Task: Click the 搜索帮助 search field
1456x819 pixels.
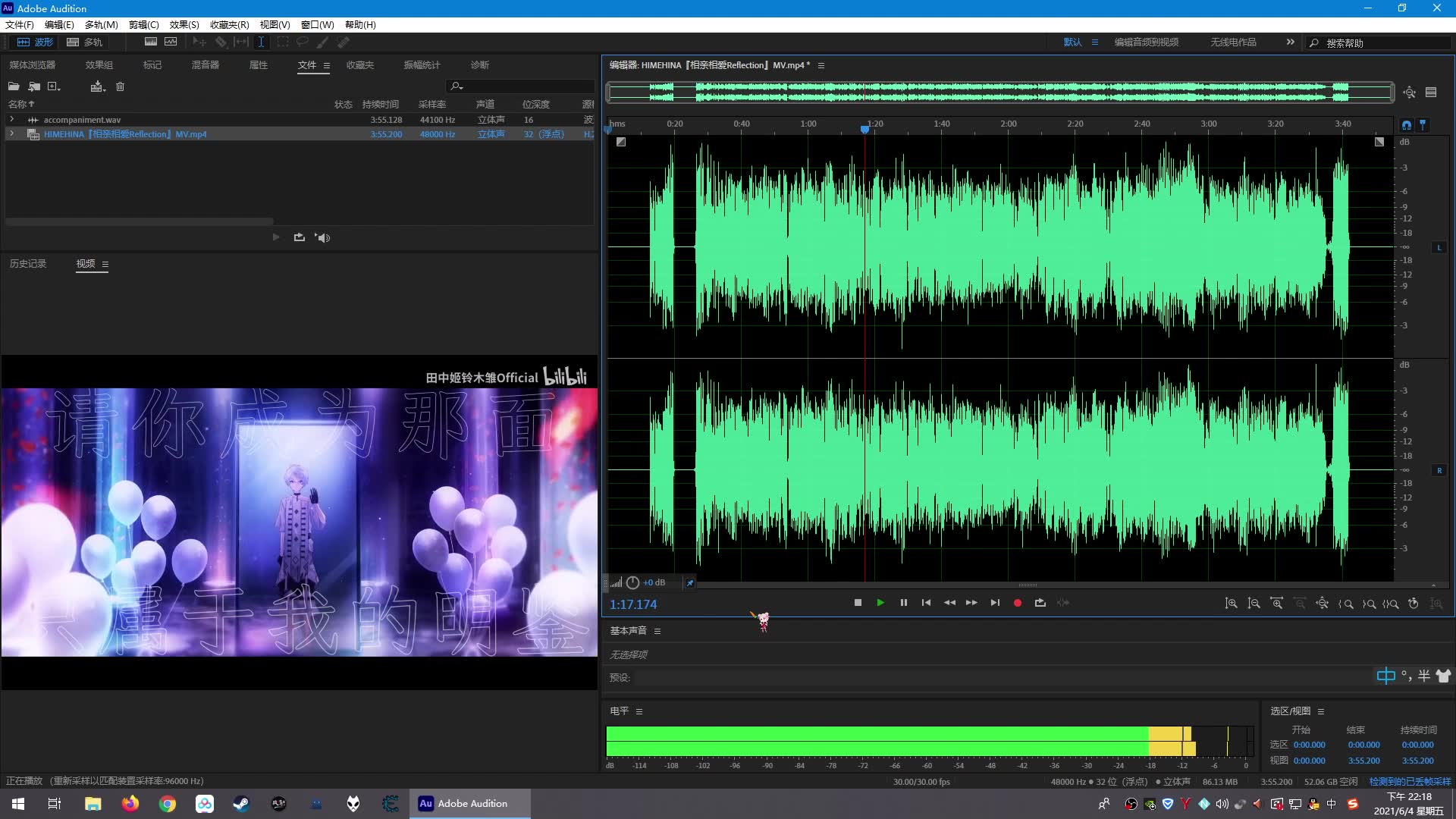Action: pos(1380,43)
